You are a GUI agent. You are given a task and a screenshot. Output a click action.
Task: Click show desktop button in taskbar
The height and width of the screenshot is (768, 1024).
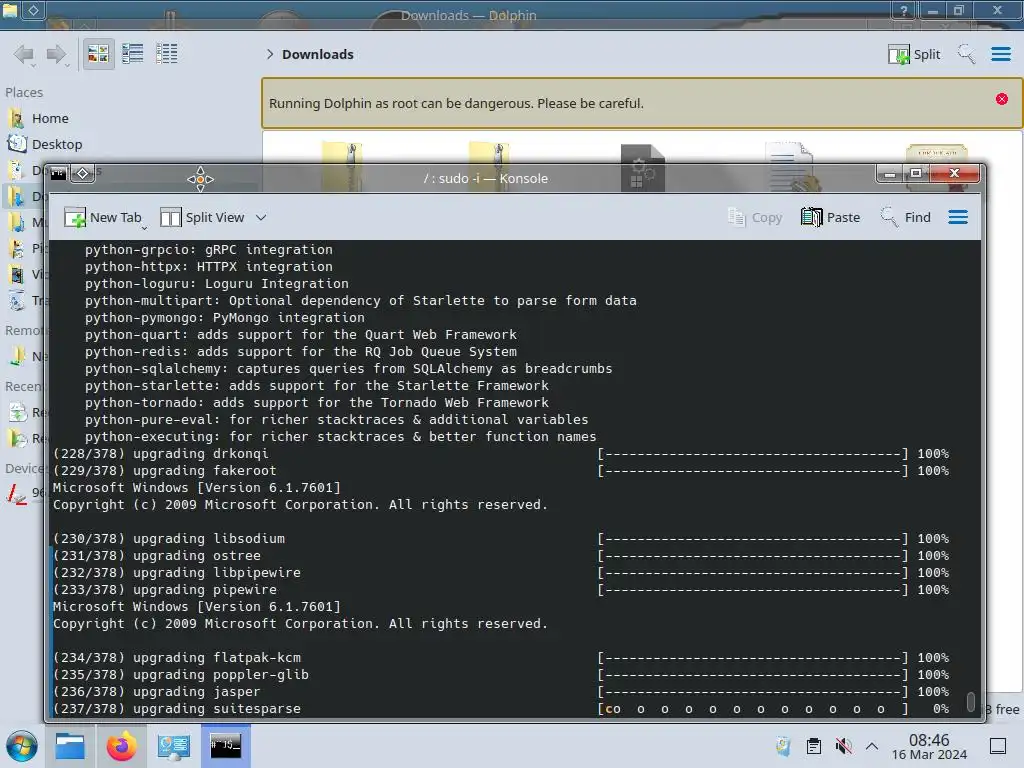coord(998,746)
